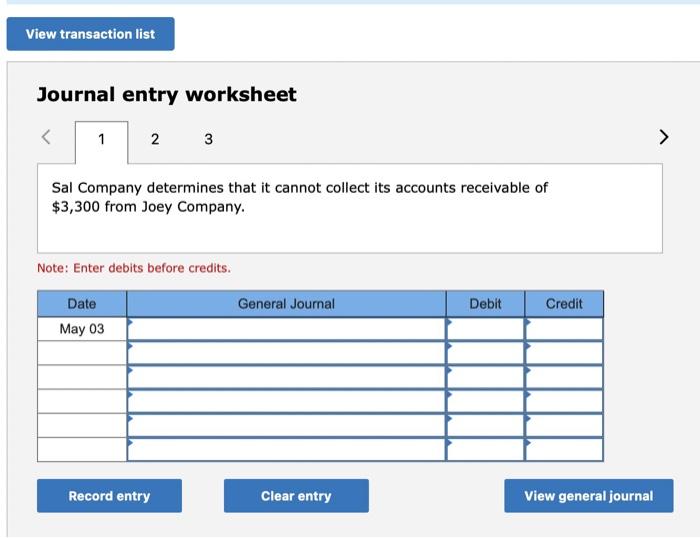Image resolution: width=700 pixels, height=538 pixels.
Task: Open the View transaction list
Action: pyautogui.click(x=91, y=34)
